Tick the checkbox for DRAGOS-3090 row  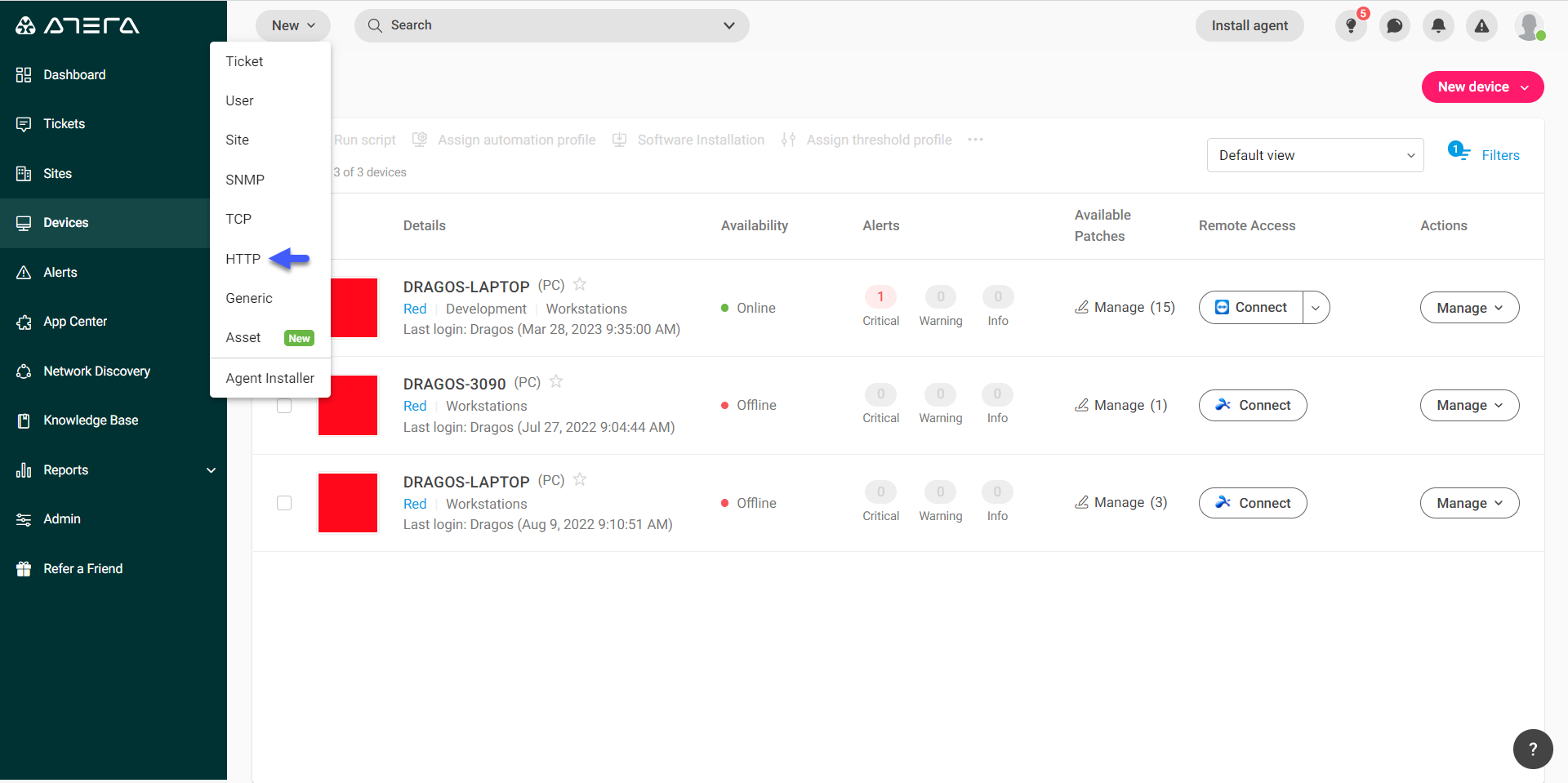284,406
